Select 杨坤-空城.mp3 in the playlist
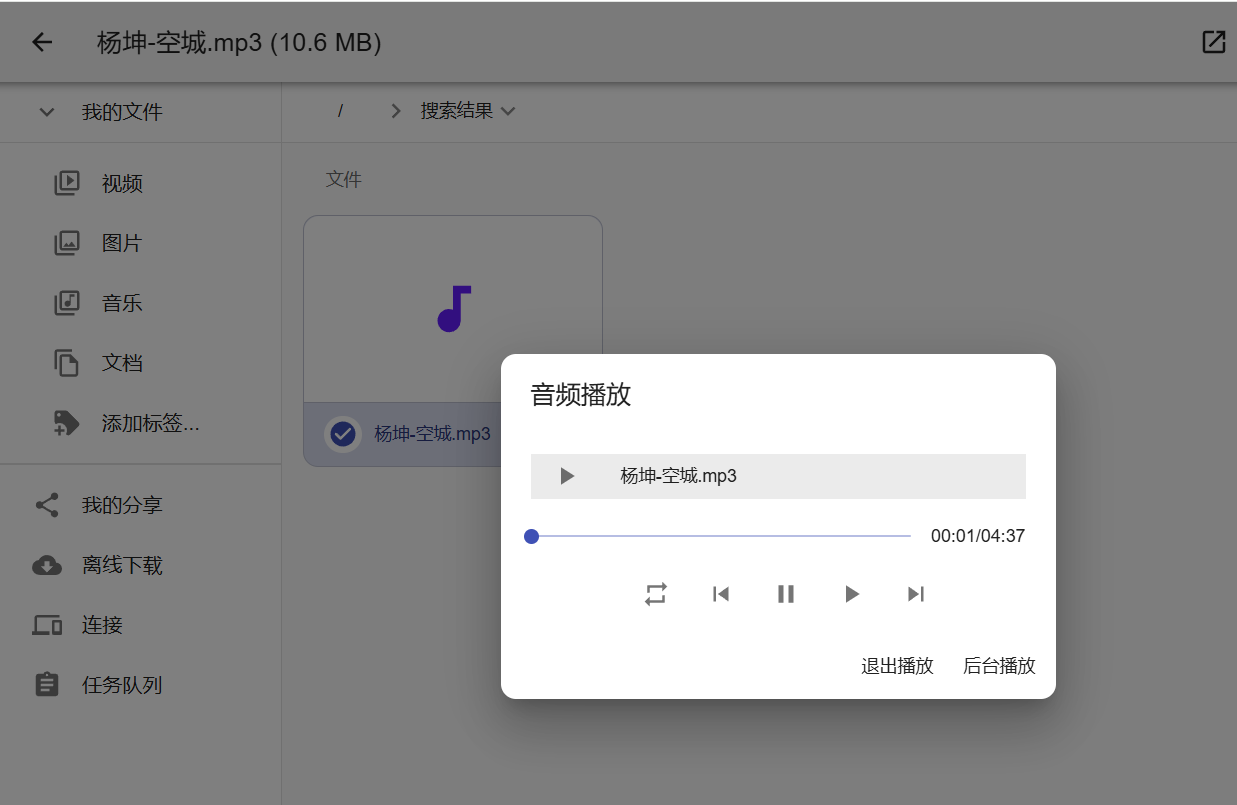Viewport: 1237px width, 805px height. (x=678, y=476)
